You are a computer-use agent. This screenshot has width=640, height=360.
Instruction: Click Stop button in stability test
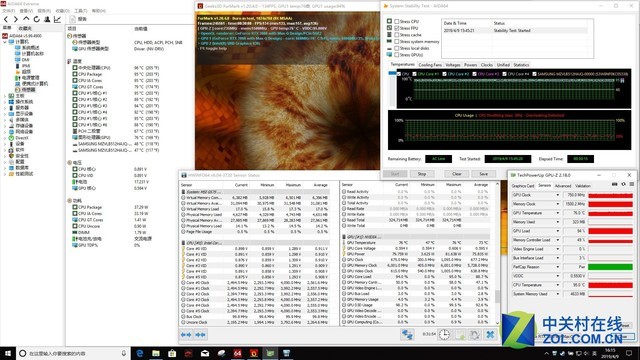point(422,174)
